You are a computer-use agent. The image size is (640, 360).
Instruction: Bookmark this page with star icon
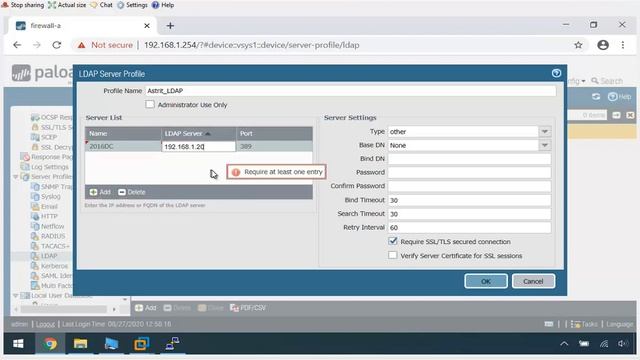pyautogui.click(x=578, y=45)
